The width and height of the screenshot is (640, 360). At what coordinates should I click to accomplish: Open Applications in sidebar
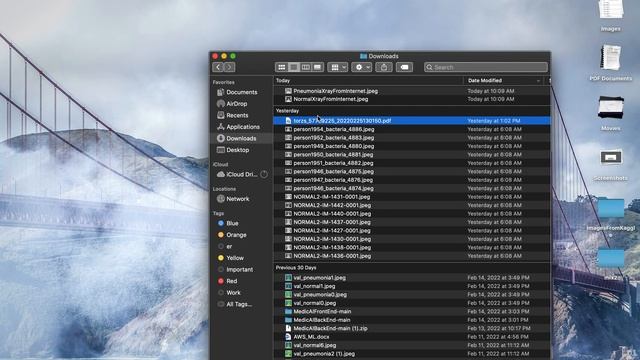(x=243, y=127)
